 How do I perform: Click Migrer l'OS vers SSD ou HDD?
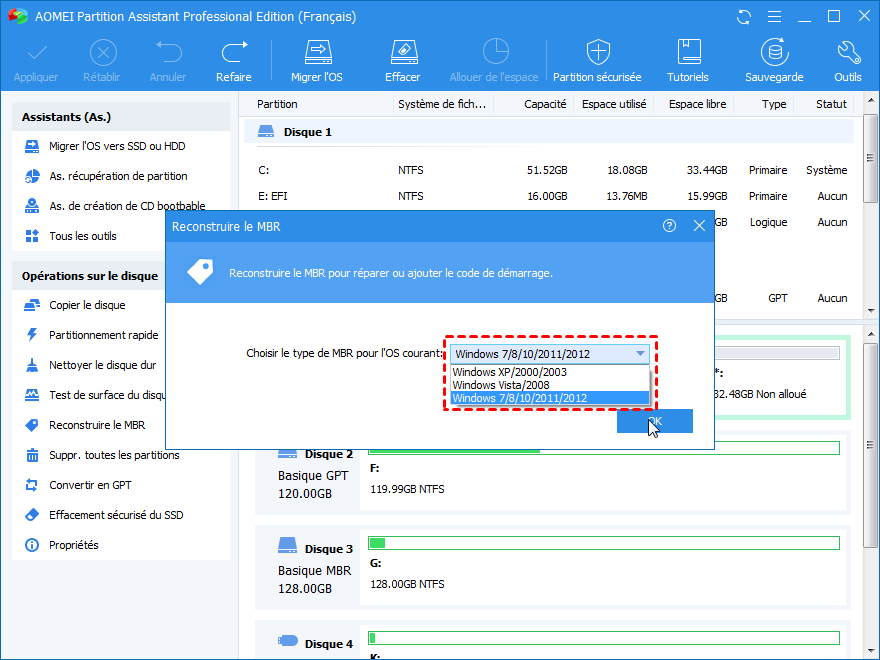(117, 146)
